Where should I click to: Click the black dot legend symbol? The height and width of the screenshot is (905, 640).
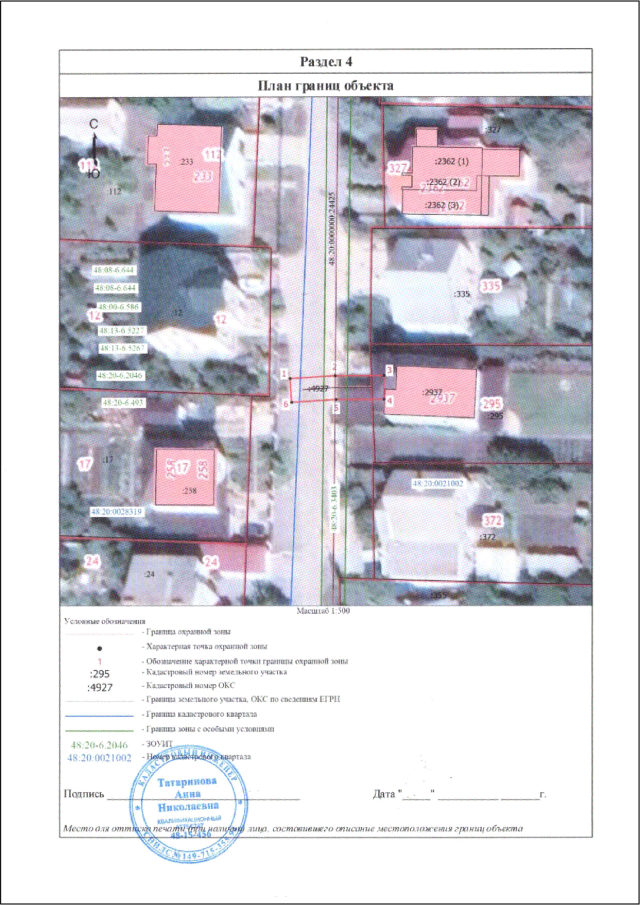coord(100,648)
